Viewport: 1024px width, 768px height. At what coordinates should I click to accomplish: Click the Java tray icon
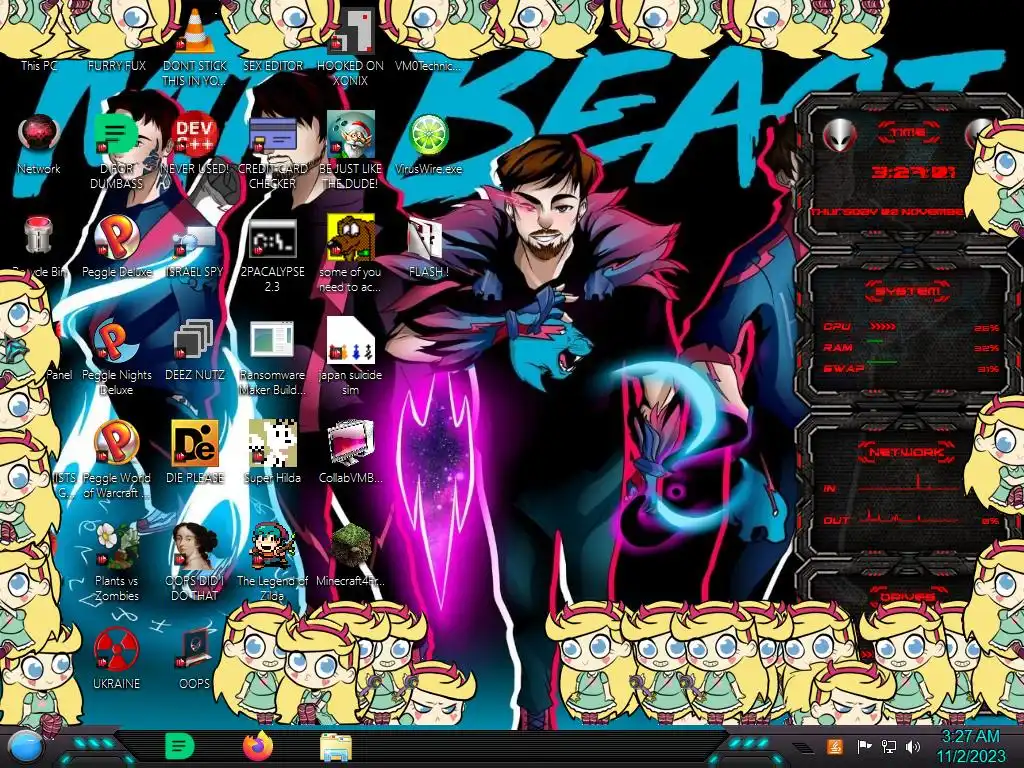[834, 746]
